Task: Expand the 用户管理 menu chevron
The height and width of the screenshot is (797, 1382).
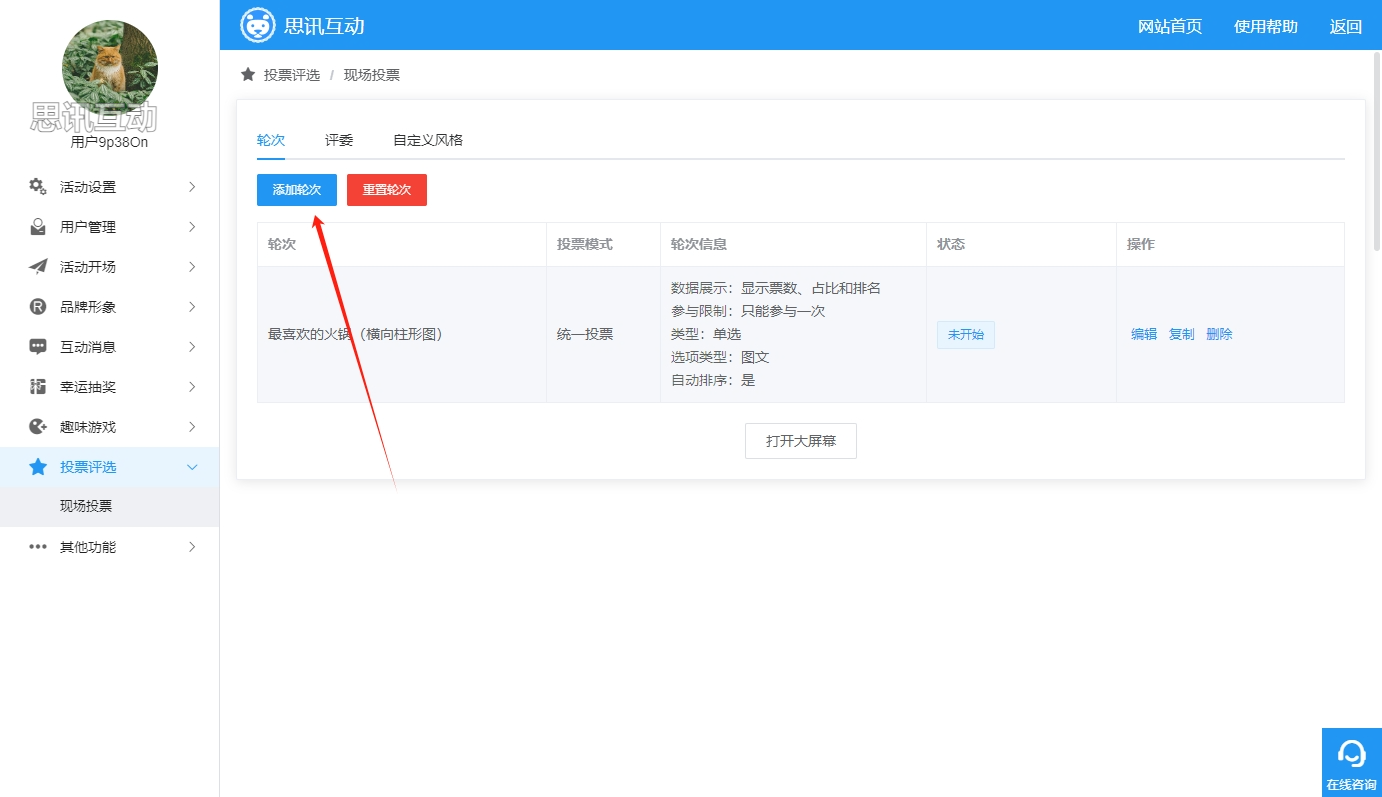Action: 192,227
